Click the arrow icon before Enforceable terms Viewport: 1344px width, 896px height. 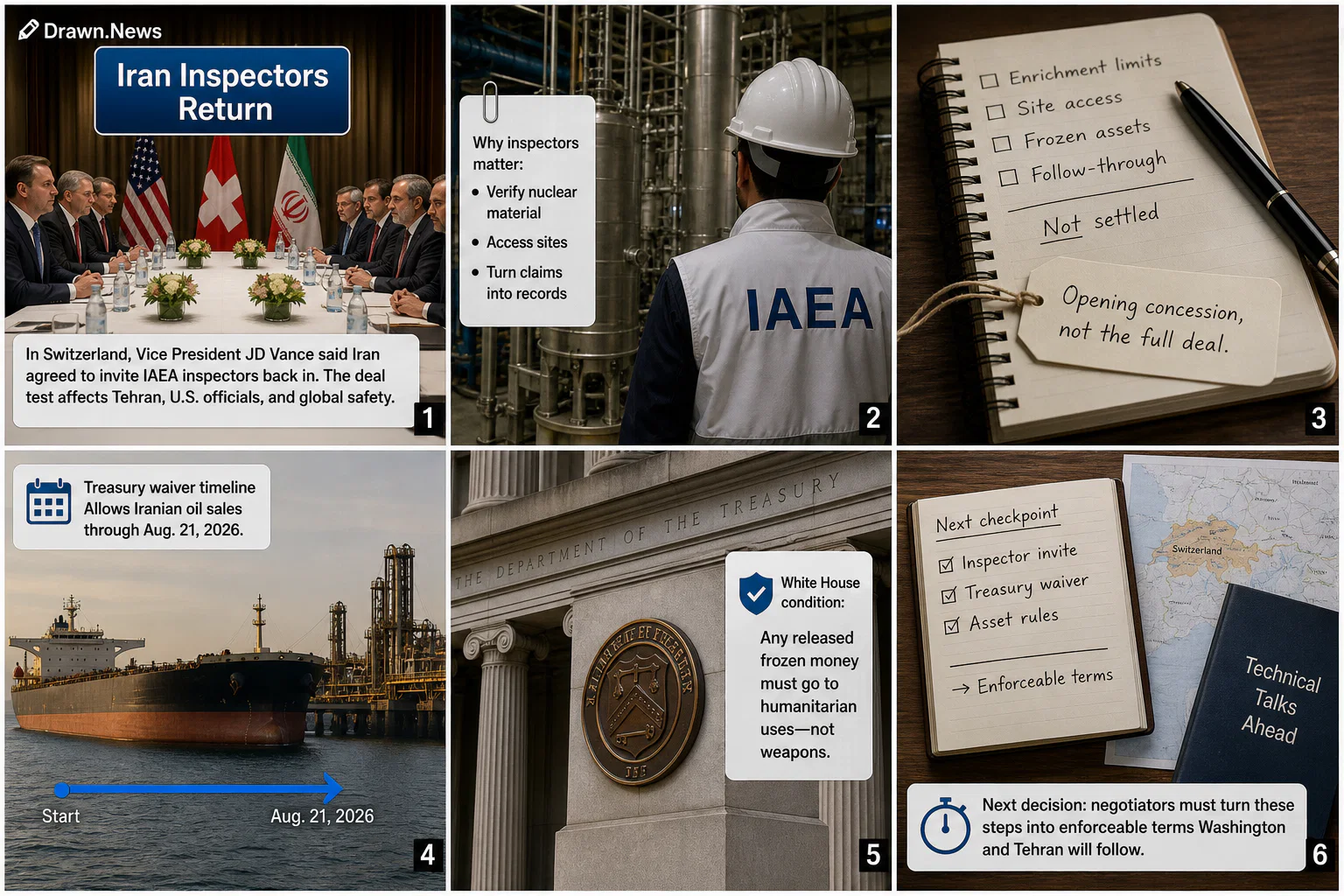click(960, 689)
